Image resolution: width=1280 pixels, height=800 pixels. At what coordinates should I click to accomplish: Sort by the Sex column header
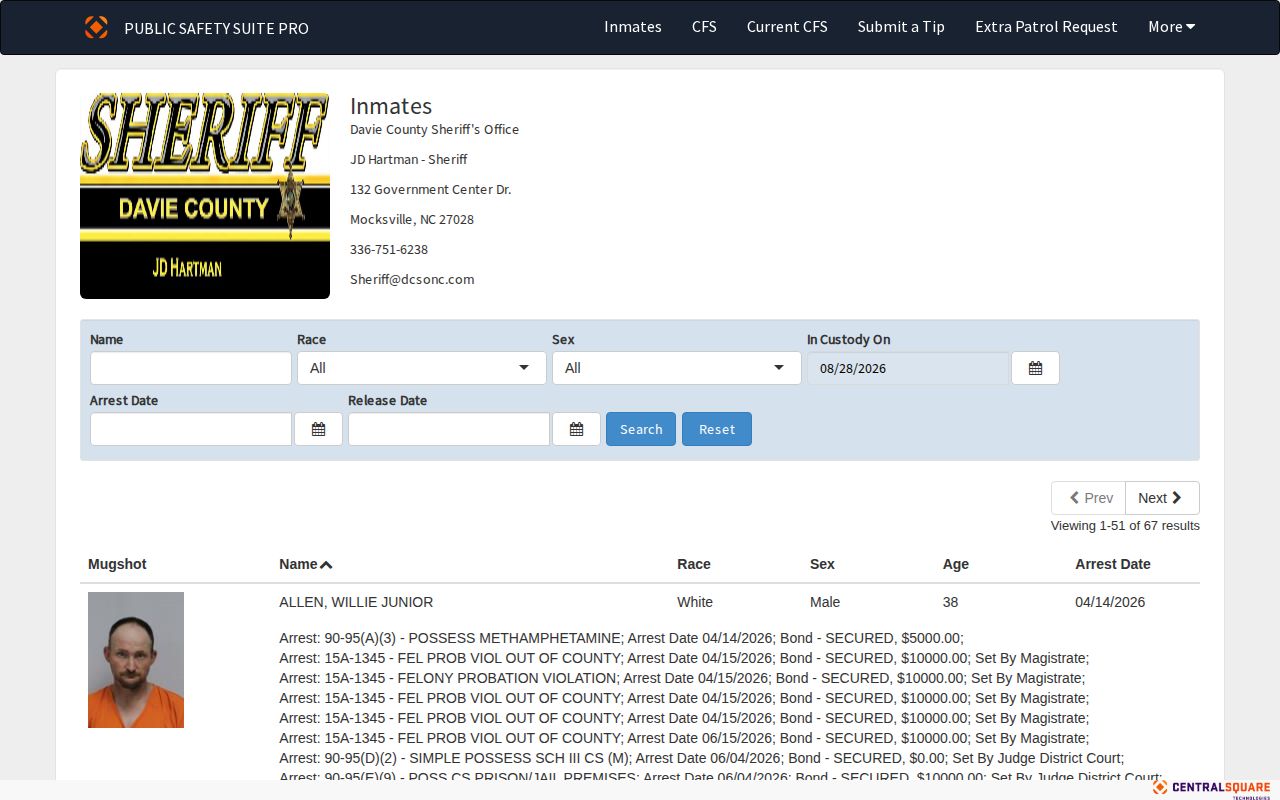(822, 564)
